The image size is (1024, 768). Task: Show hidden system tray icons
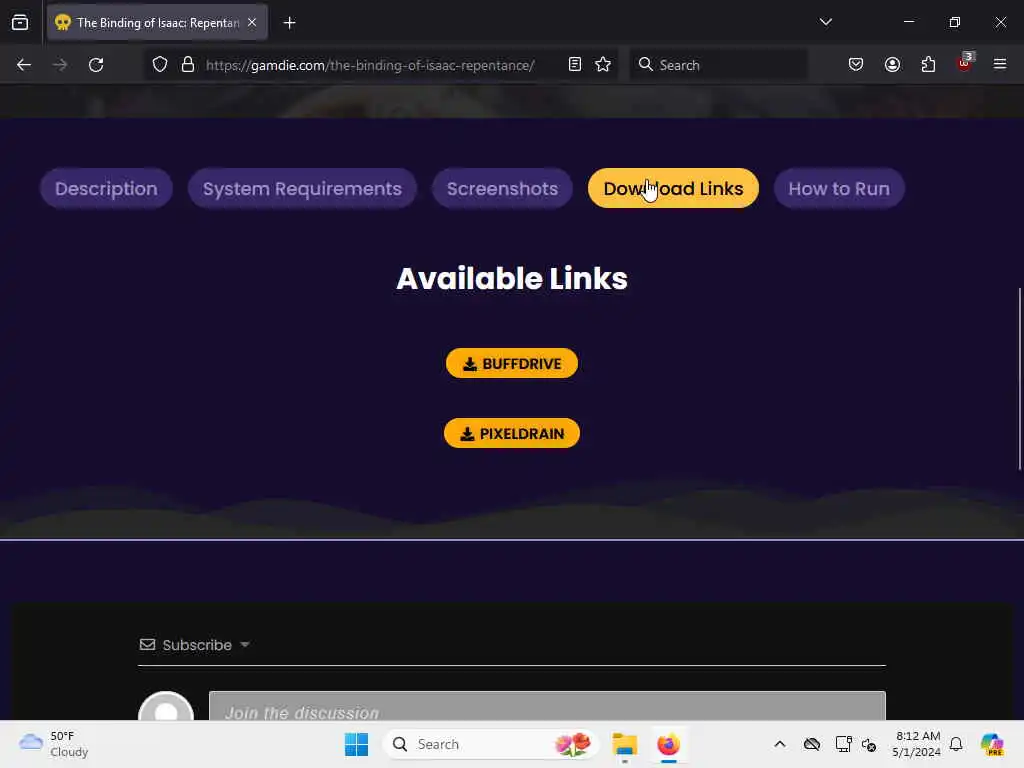click(x=780, y=744)
